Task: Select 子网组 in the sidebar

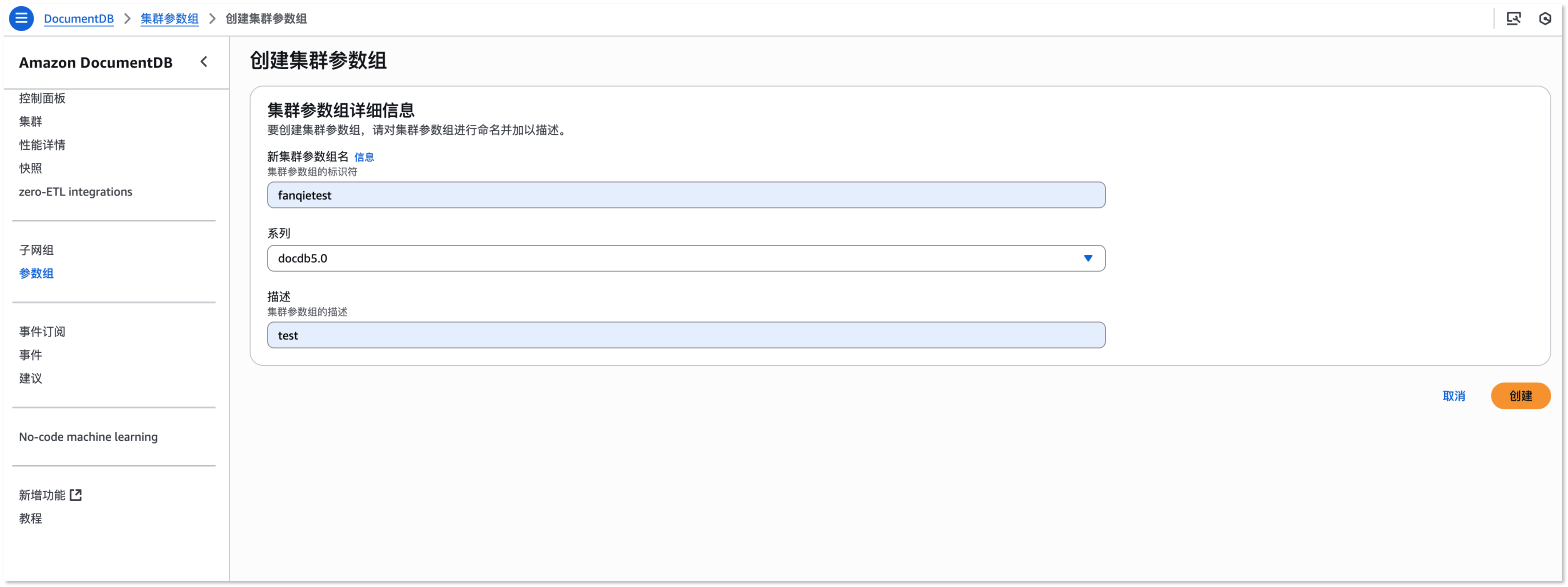Action: tap(37, 250)
